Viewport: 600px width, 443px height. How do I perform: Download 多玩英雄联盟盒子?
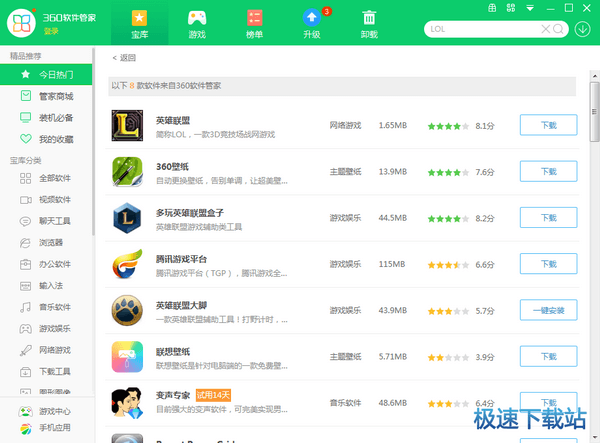(x=548, y=217)
